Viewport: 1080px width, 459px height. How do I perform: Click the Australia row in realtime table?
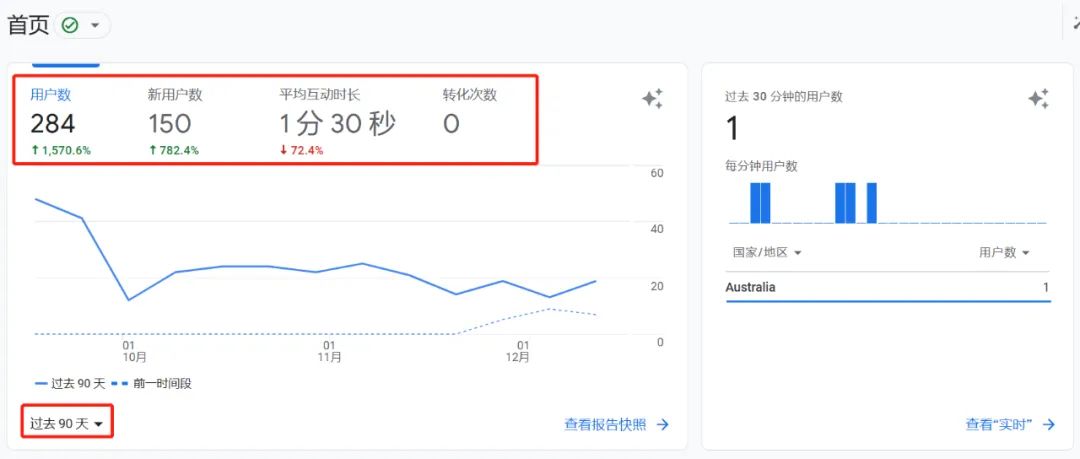coord(887,288)
